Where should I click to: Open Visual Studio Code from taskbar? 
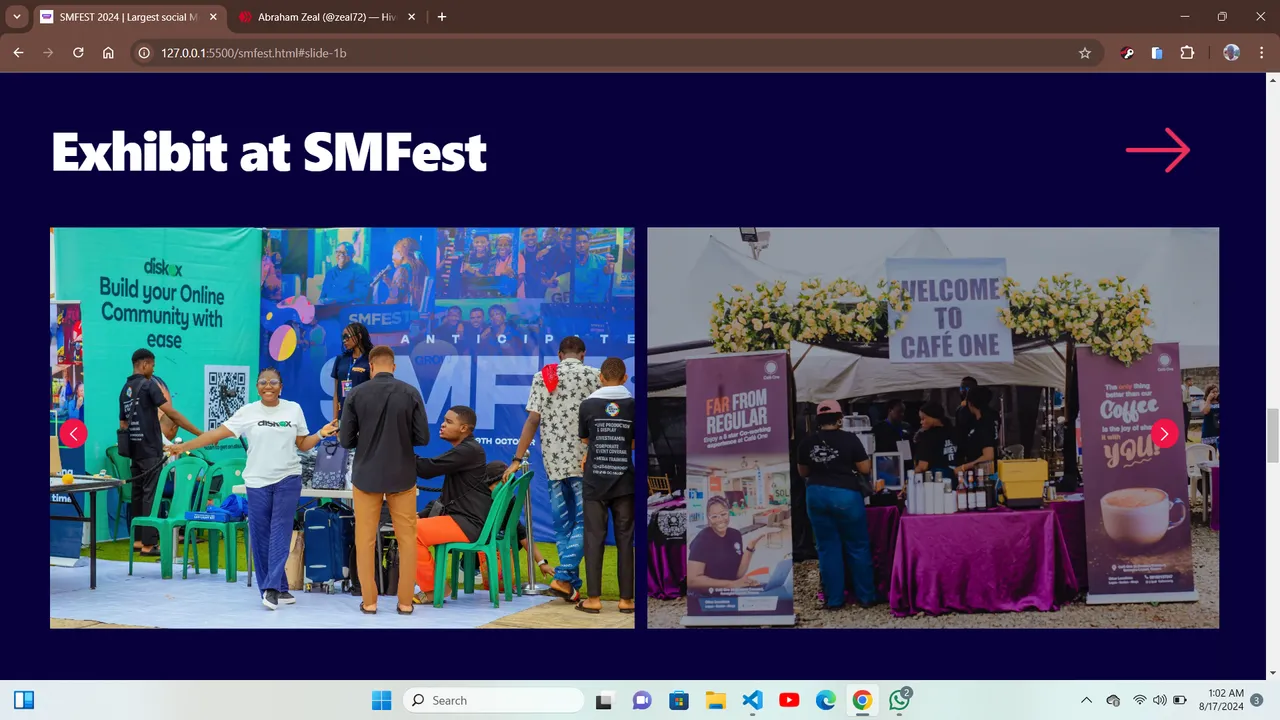pyautogui.click(x=752, y=700)
